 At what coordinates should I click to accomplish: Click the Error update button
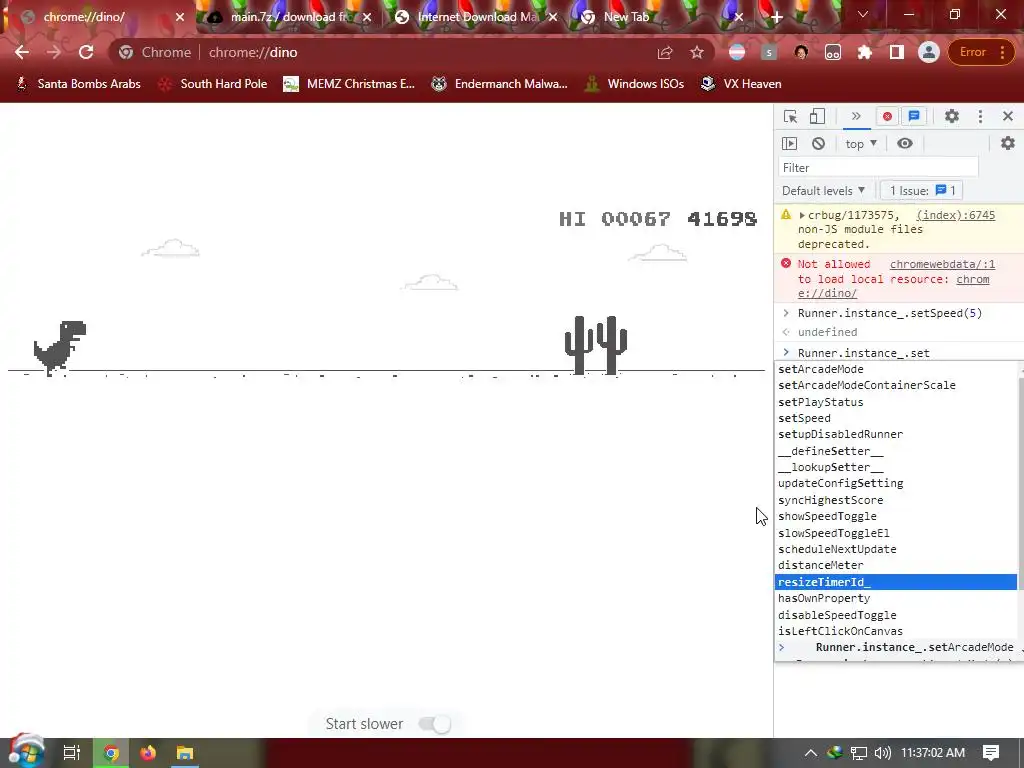click(x=972, y=52)
